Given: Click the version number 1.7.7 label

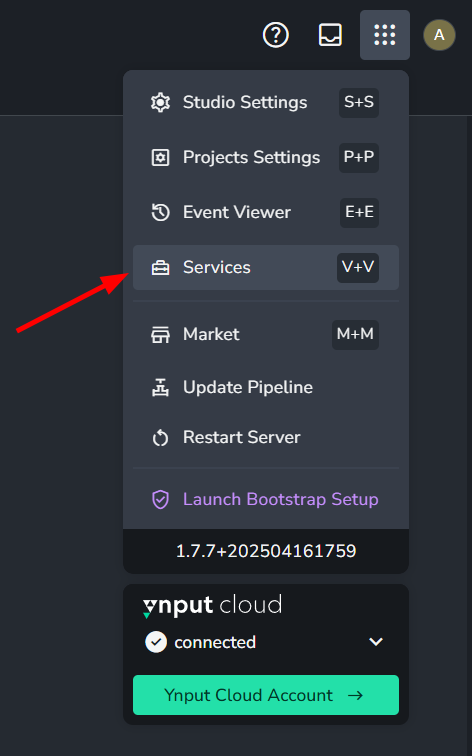Looking at the screenshot, I should click(x=266, y=551).
